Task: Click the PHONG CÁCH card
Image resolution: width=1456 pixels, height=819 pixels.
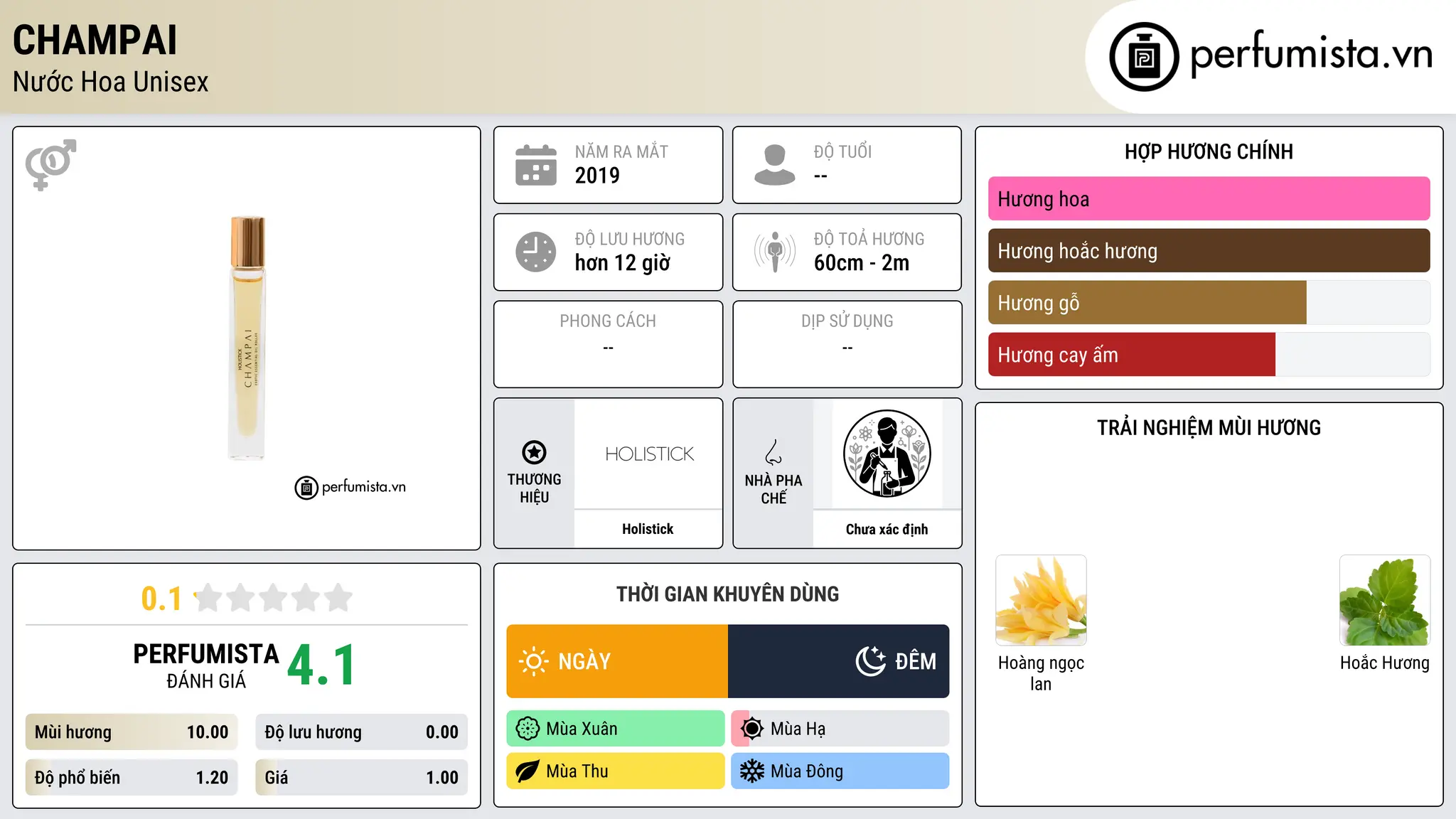Action: point(609,344)
